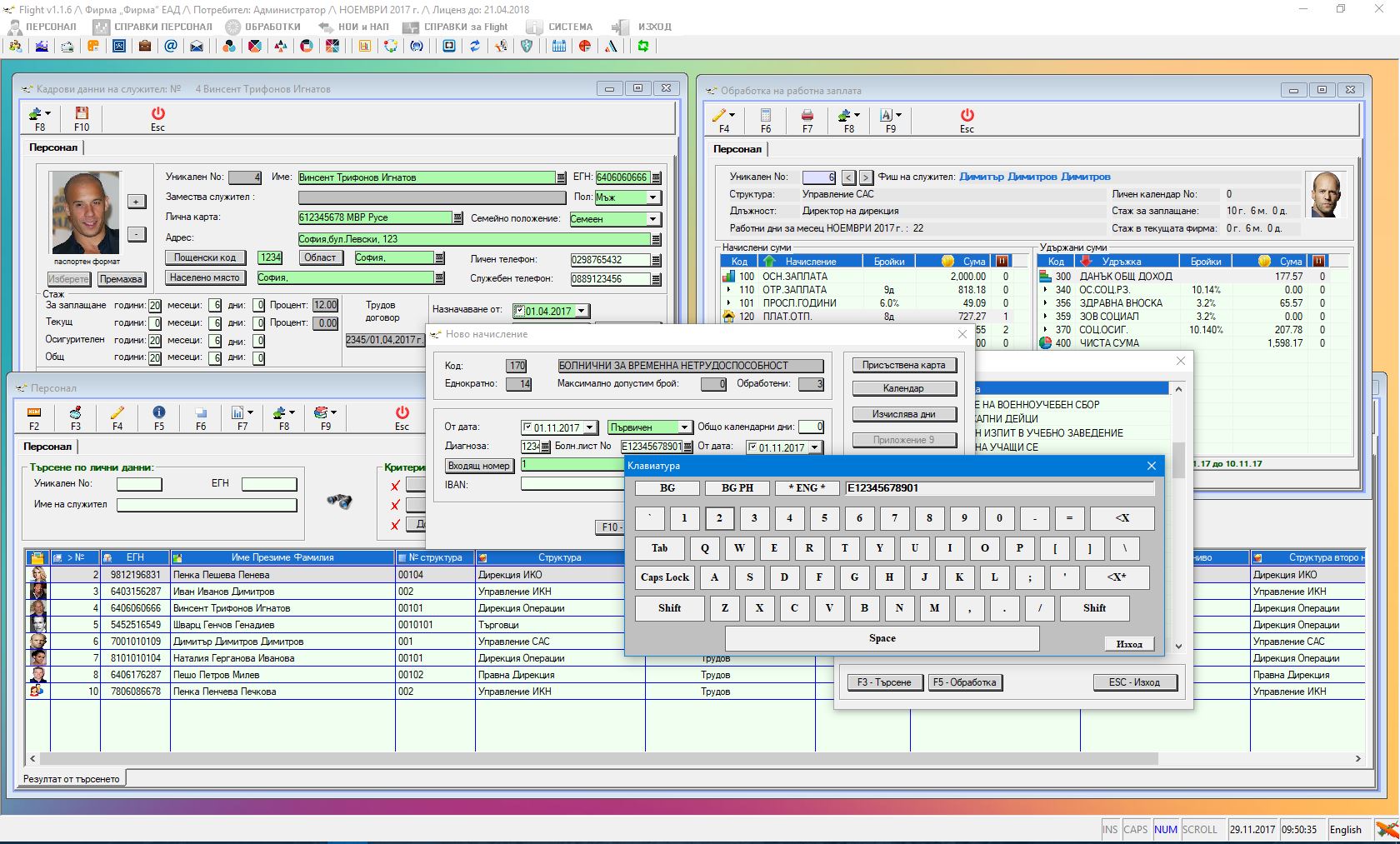Image resolution: width=1400 pixels, height=844 pixels.
Task: Click F7 printer icon in salary processing window
Action: pyautogui.click(x=807, y=120)
